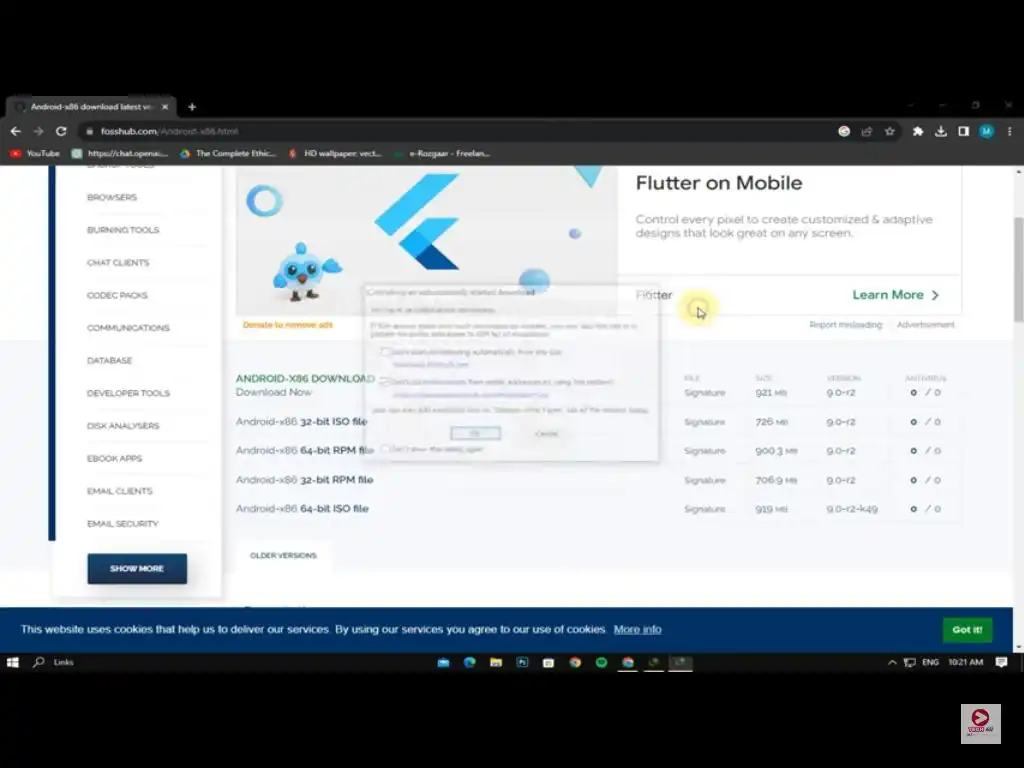The image size is (1024, 768).
Task: Open Signature for 32-bit RPM row
Action: (705, 480)
